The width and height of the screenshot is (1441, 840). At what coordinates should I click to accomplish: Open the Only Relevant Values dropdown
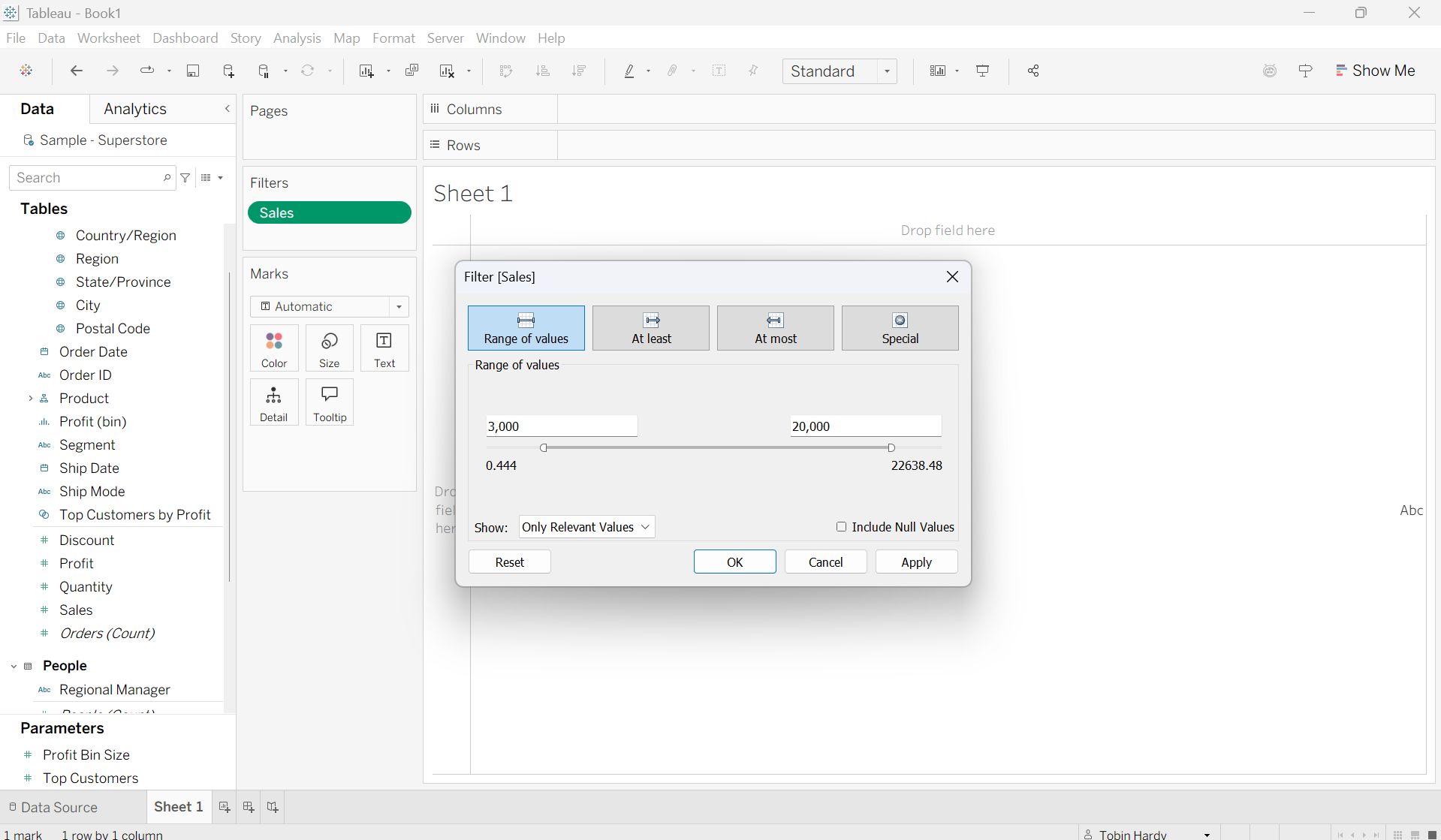[586, 527]
